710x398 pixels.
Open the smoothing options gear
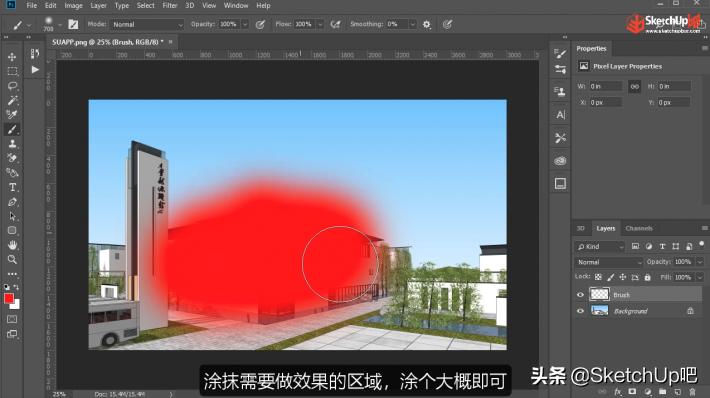pos(427,24)
